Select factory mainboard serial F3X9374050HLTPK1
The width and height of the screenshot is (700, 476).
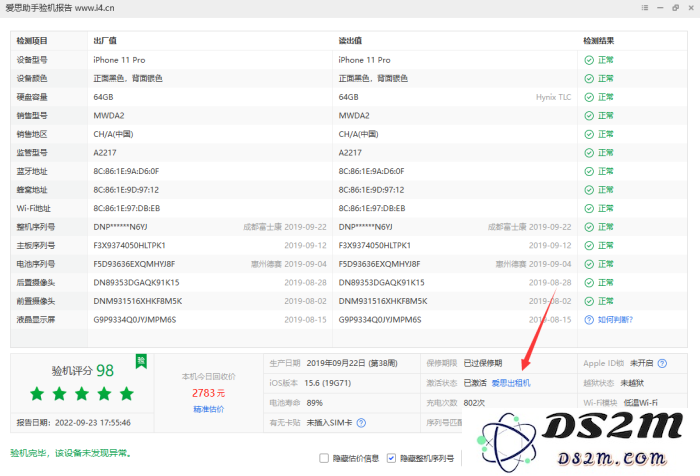click(x=129, y=246)
